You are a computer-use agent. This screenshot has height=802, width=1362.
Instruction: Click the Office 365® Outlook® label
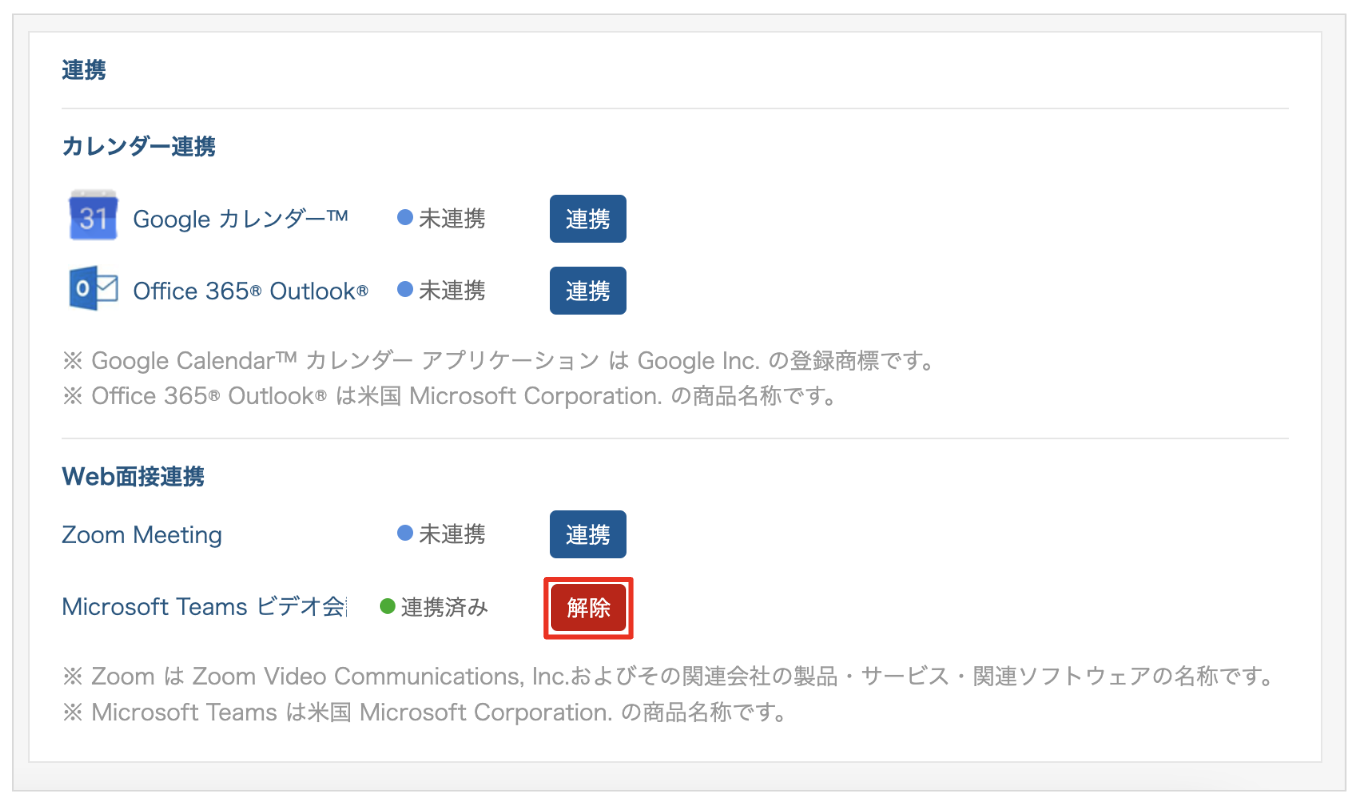pyautogui.click(x=250, y=291)
